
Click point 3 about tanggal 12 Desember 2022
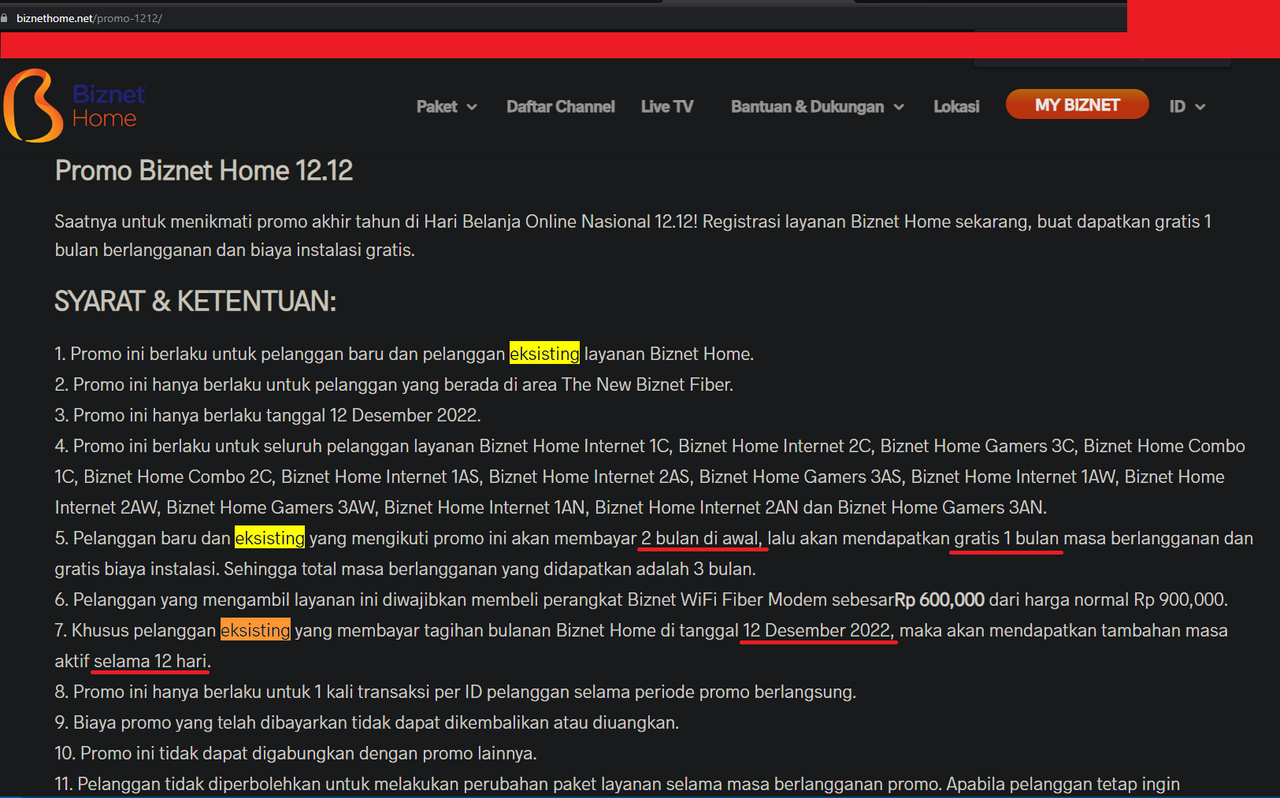coord(268,415)
